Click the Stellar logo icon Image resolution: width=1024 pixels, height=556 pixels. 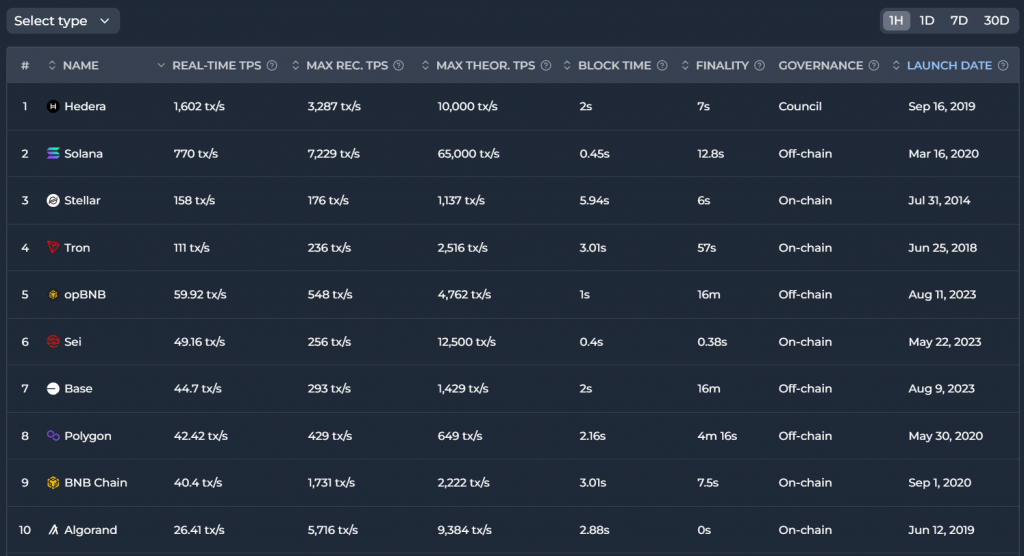53,201
